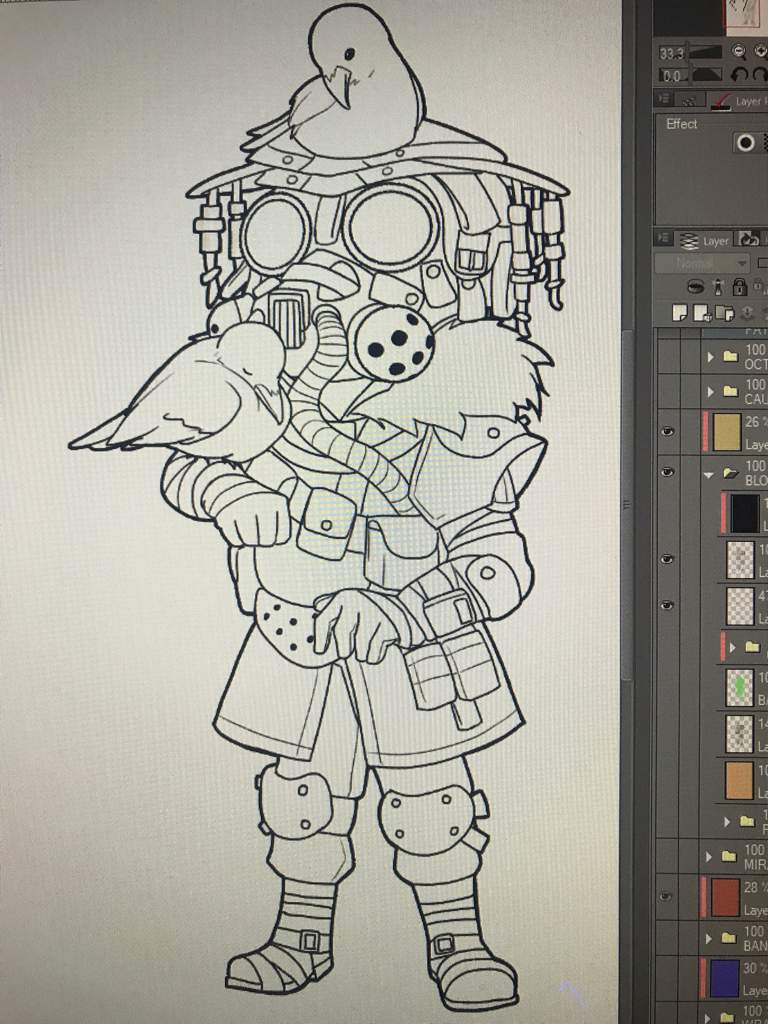The height and width of the screenshot is (1024, 768).
Task: Create a new layer folder
Action: point(725,313)
